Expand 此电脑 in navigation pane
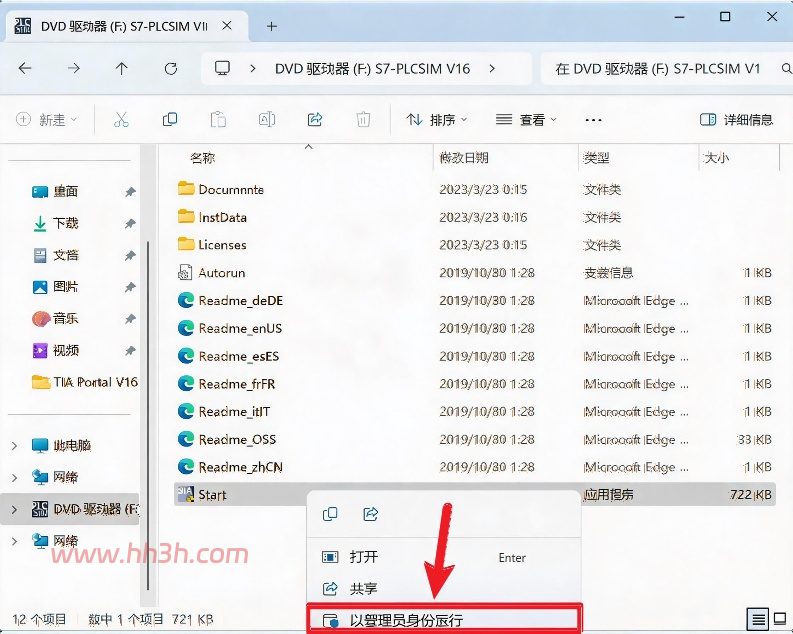 15,445
